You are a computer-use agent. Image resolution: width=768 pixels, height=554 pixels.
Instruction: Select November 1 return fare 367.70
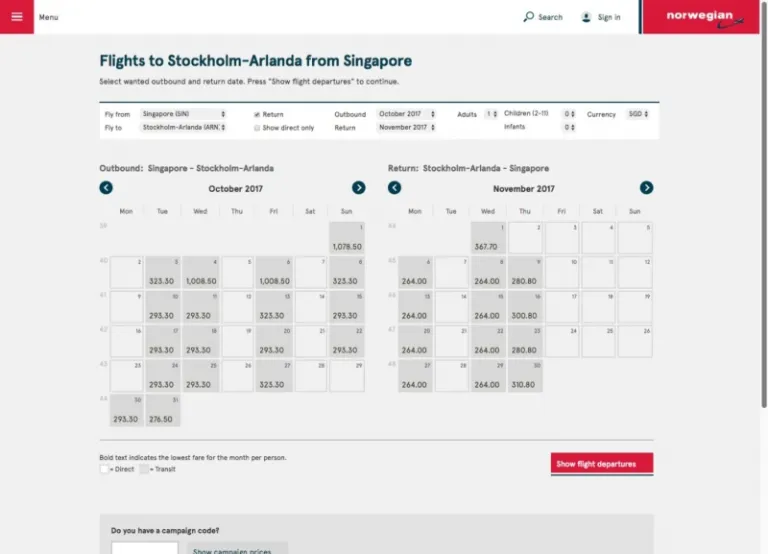point(487,238)
